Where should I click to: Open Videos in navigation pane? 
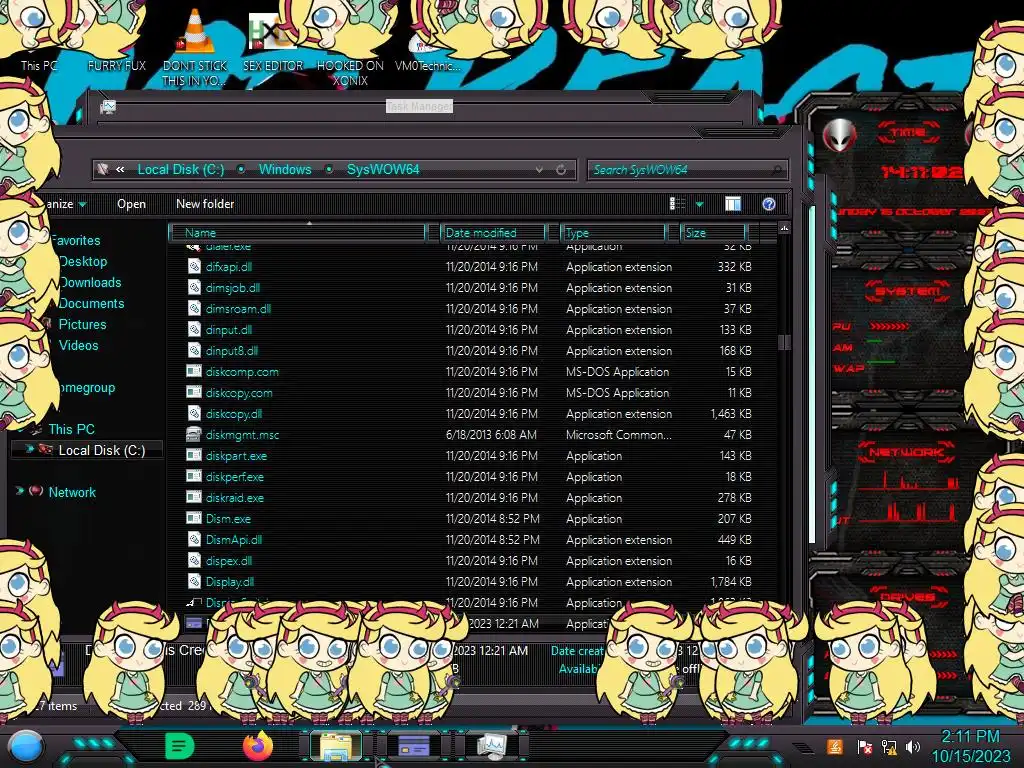(78, 345)
